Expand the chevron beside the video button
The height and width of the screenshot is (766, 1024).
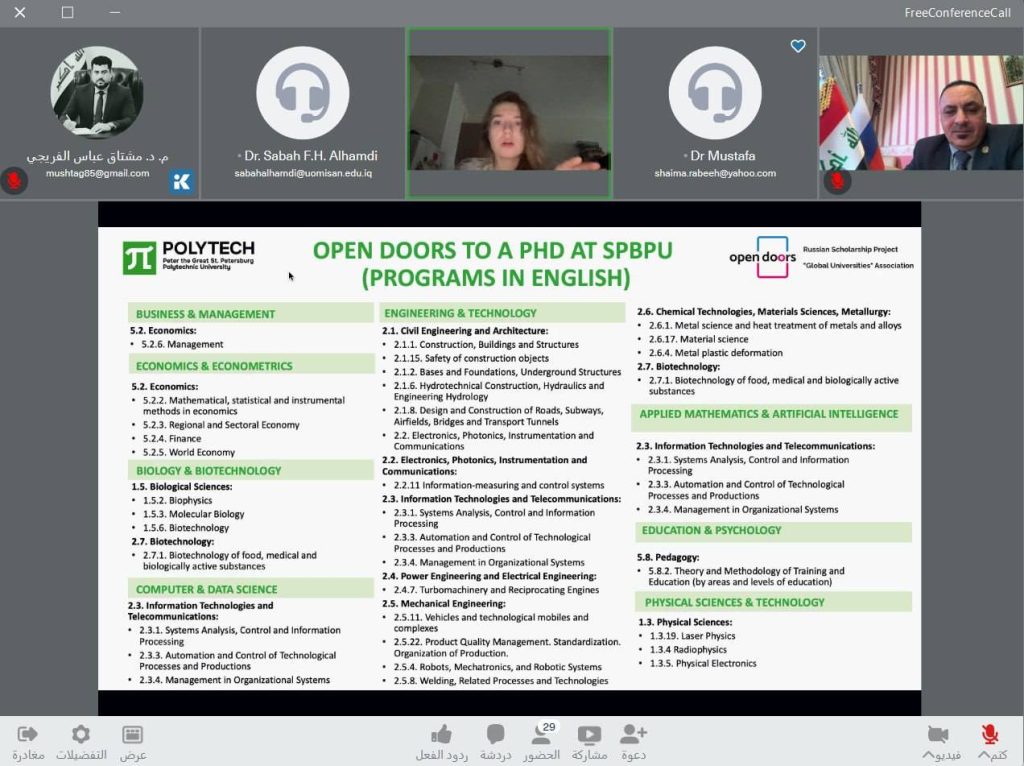[x=927, y=756]
